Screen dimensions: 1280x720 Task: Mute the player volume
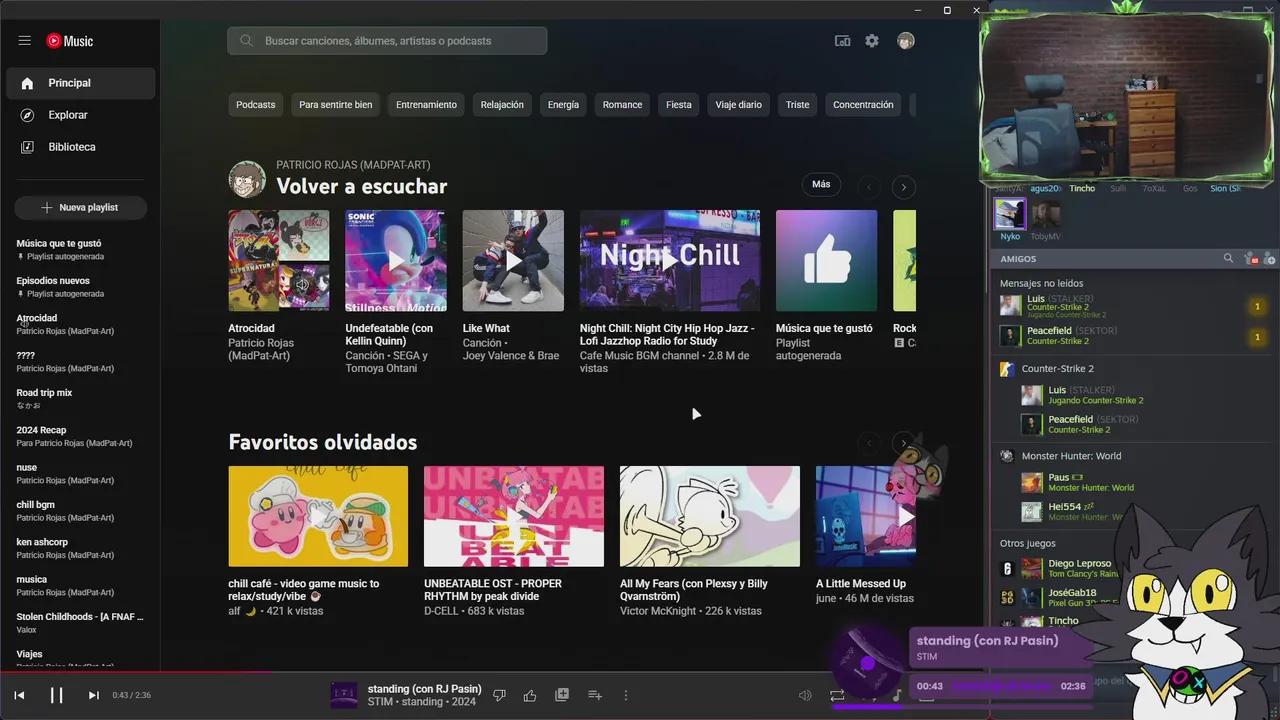point(805,695)
